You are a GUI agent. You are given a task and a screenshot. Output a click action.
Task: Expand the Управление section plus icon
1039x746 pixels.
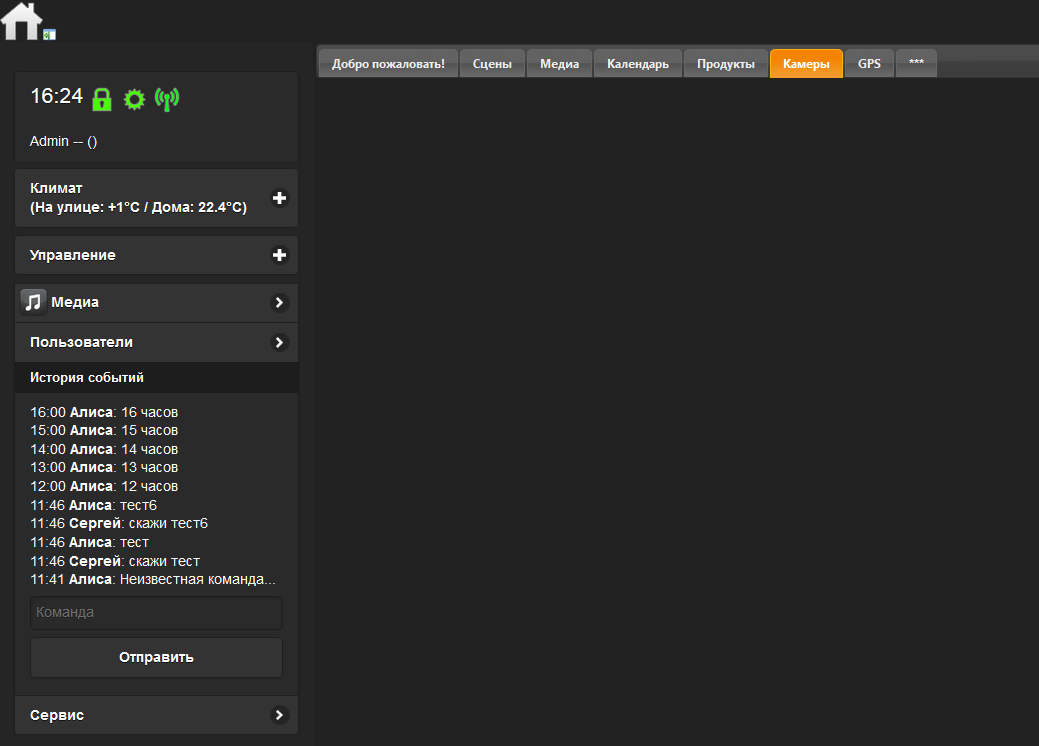[279, 255]
